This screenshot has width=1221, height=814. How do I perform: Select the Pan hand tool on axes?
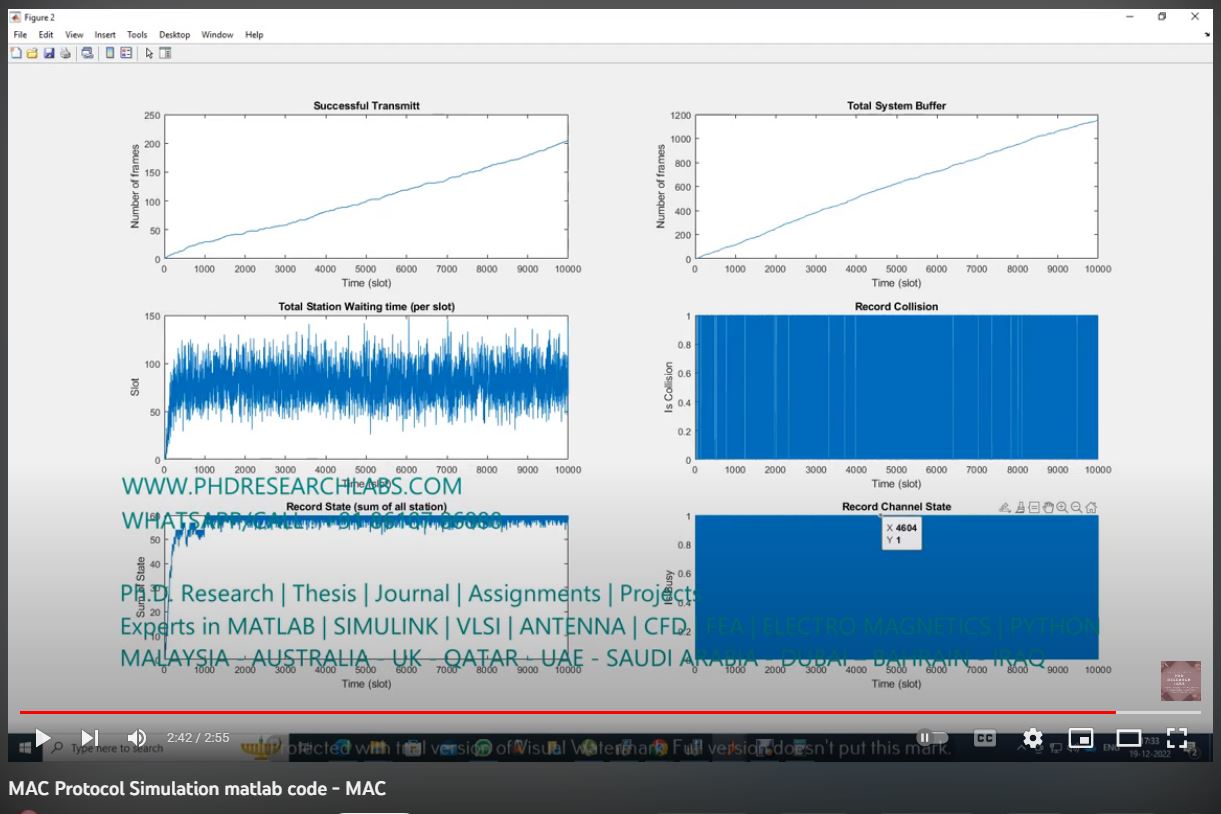tap(1048, 508)
